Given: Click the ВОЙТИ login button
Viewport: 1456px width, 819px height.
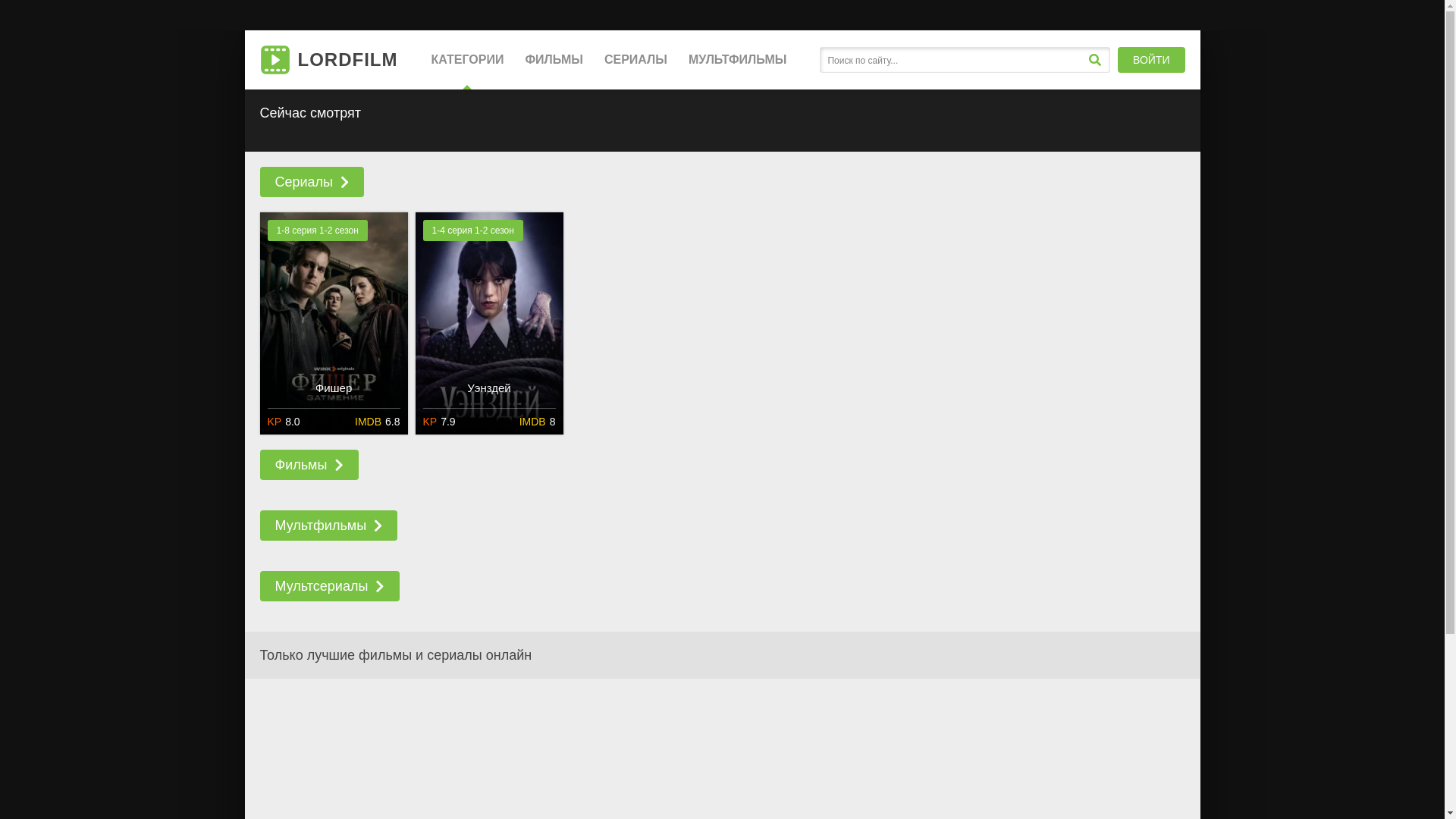Looking at the screenshot, I should pyautogui.click(x=1151, y=60).
